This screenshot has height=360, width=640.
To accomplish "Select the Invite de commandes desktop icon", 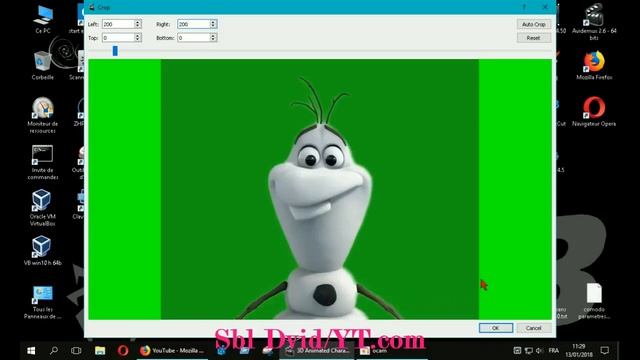I will tap(42, 162).
